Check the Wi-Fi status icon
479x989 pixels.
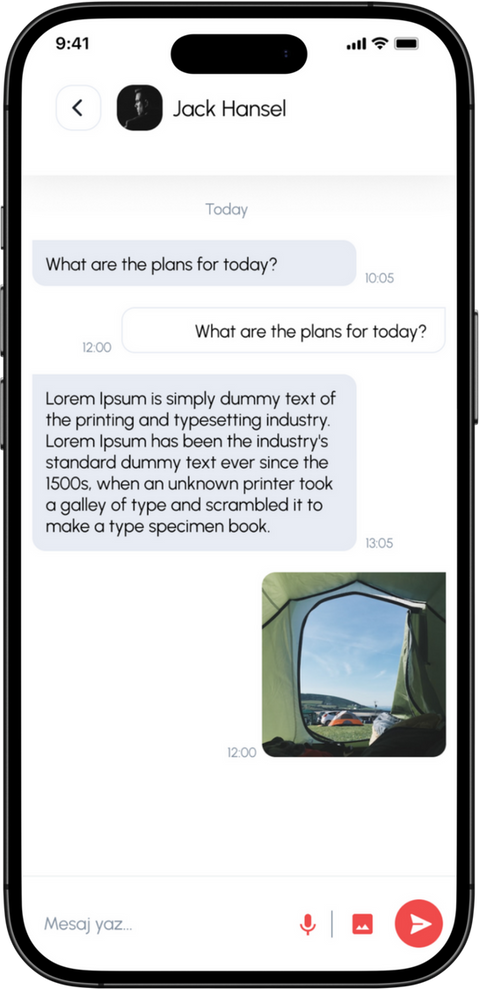click(379, 44)
